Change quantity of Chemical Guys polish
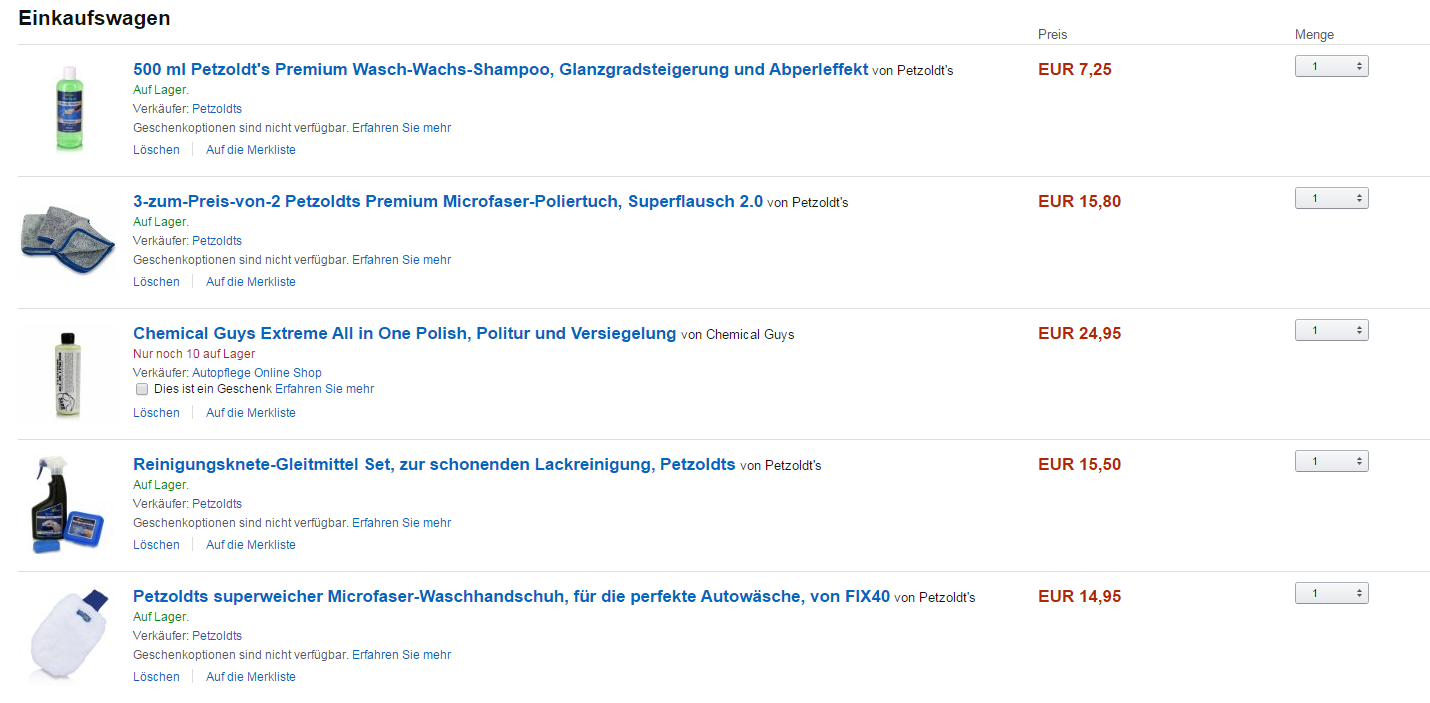1430x703 pixels. pyautogui.click(x=1331, y=330)
